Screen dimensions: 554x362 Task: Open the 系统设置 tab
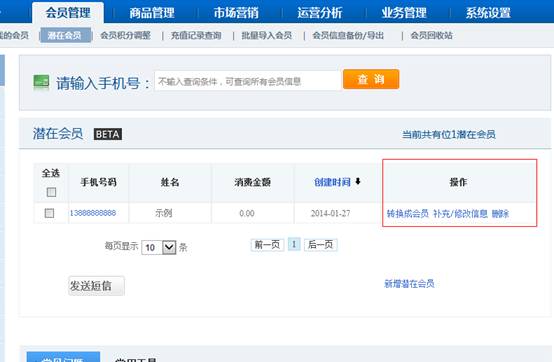(488, 13)
